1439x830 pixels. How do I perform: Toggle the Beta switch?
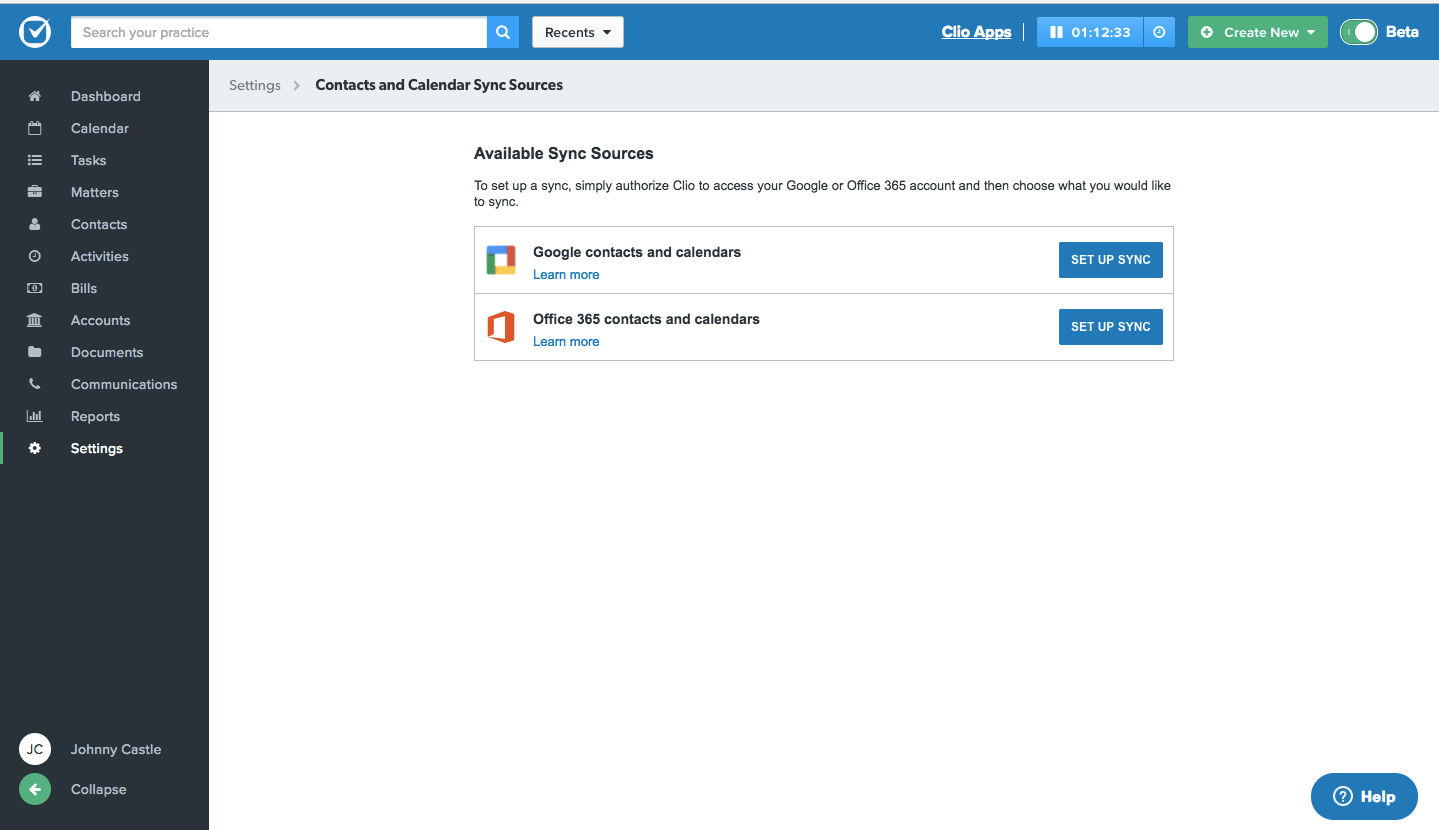point(1359,32)
